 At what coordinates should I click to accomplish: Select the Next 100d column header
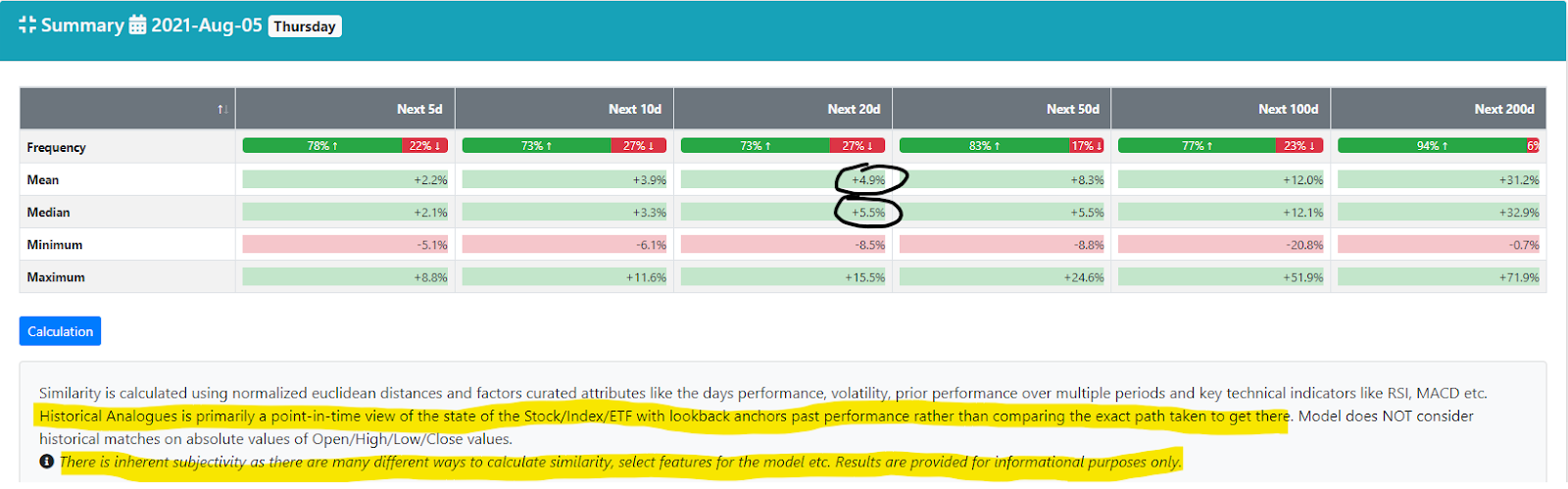[1288, 109]
